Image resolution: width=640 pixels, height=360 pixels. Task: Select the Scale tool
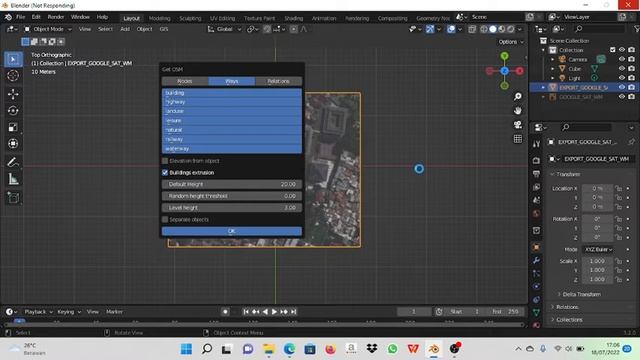13,127
